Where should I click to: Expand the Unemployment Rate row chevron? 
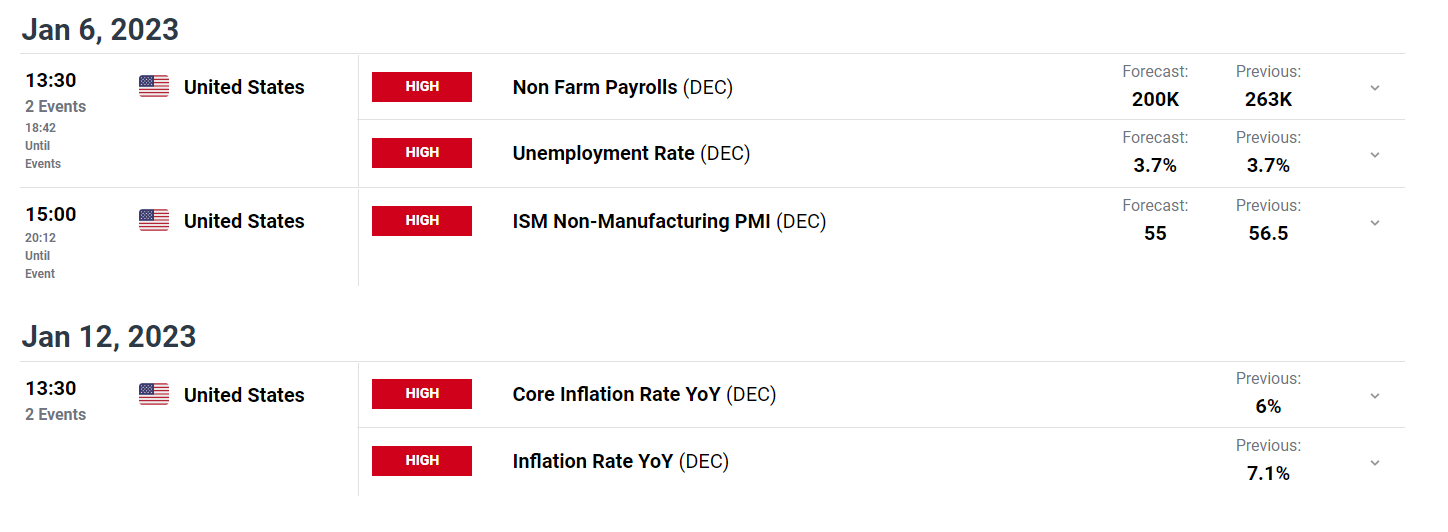tap(1375, 155)
